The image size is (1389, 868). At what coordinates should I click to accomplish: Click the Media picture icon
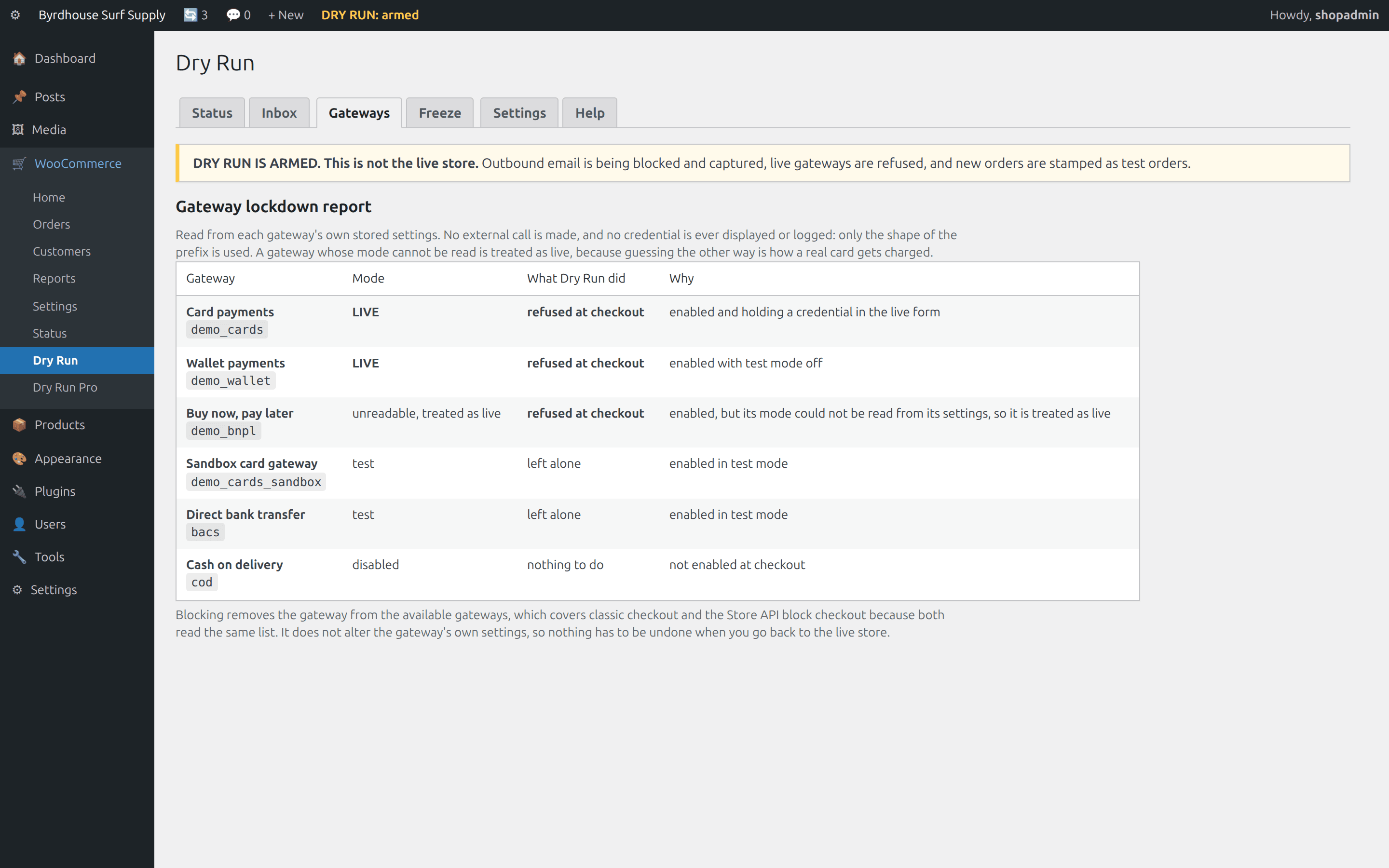(18, 130)
